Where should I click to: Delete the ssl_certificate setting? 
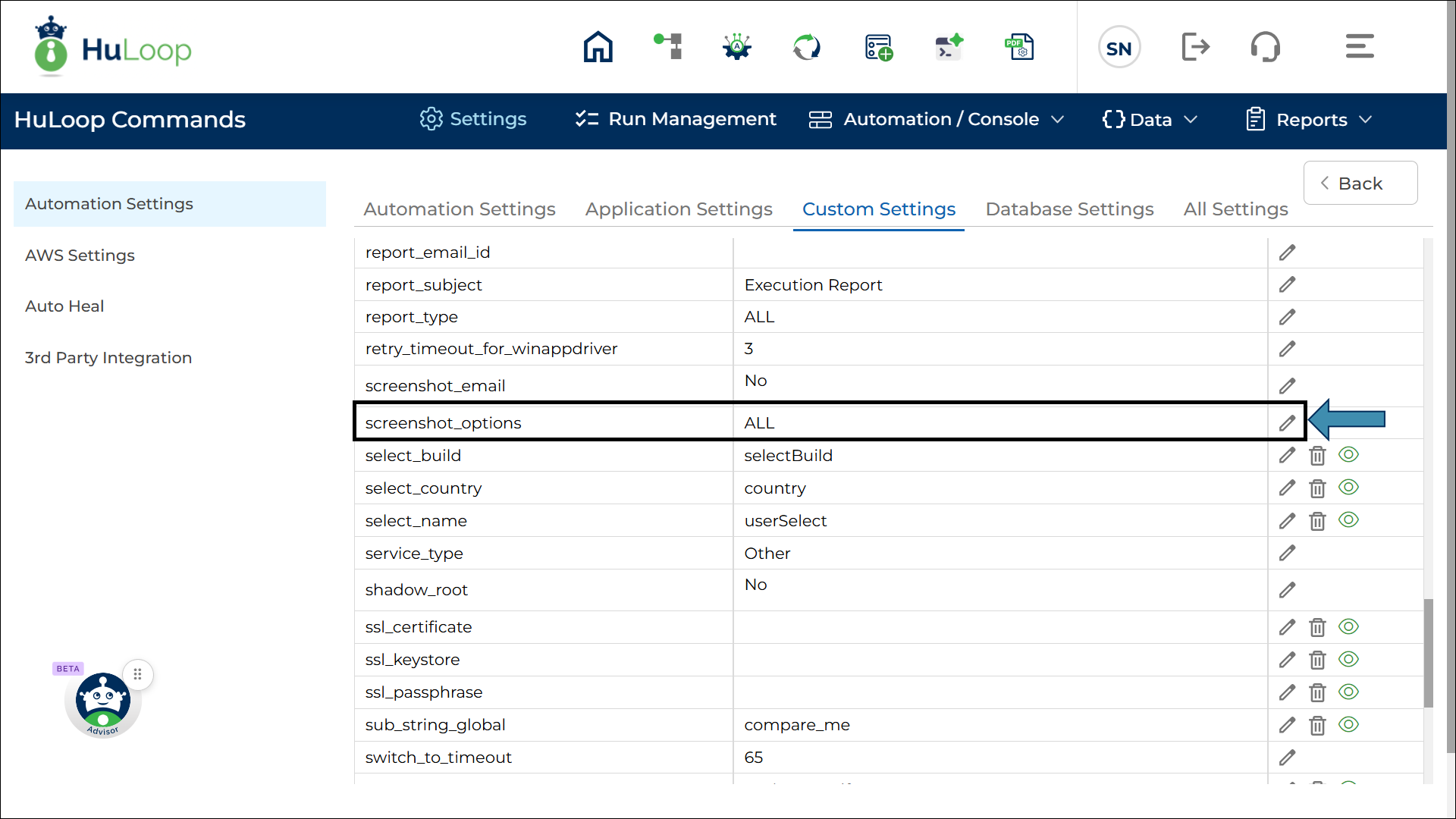(1317, 627)
